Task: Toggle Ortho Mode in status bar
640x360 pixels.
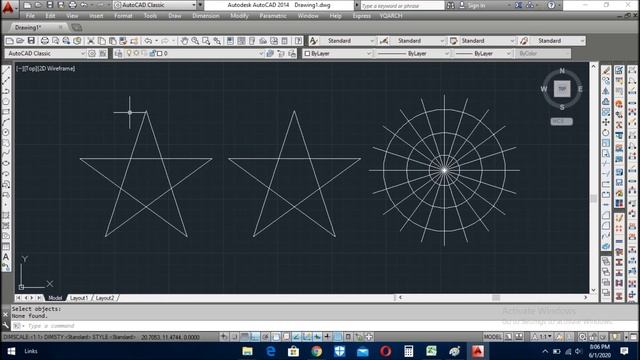Action: point(255,337)
